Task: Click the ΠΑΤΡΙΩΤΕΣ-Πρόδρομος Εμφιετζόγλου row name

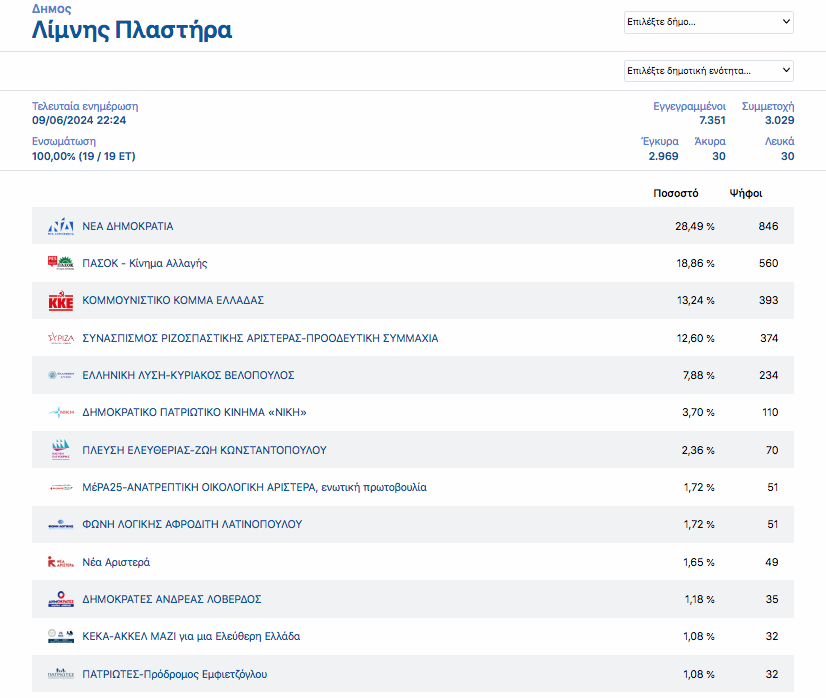Action: tap(174, 674)
